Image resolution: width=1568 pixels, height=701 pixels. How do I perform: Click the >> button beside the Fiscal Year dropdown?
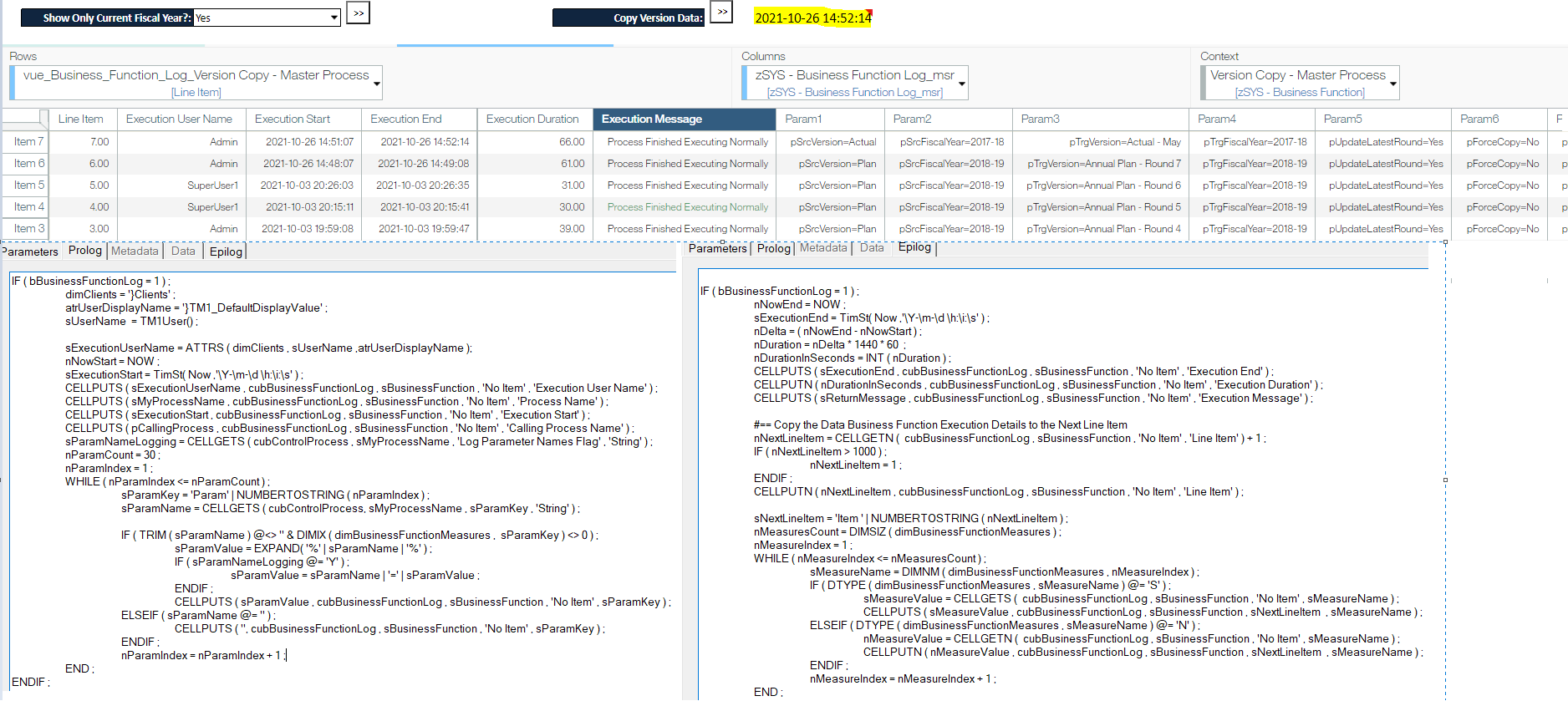358,13
